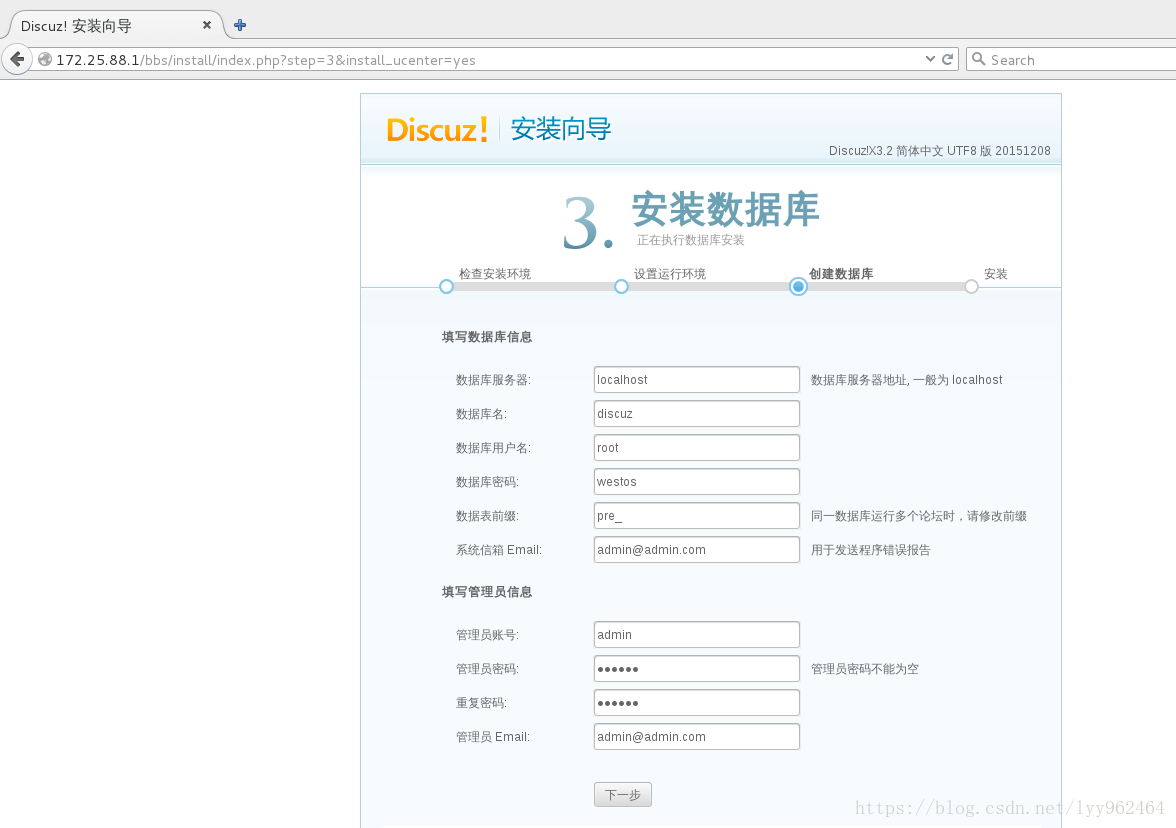Close the Discuz! 安装向导 tab

(207, 26)
